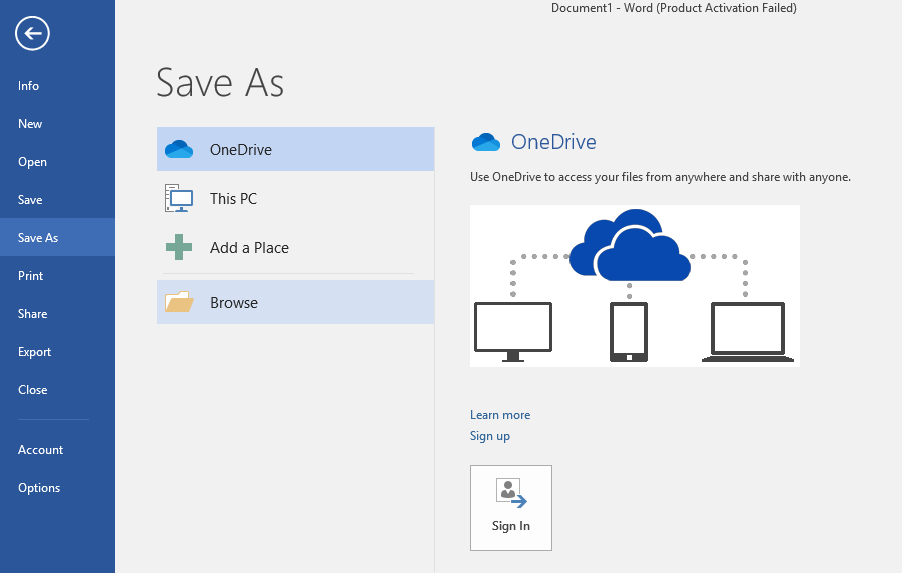Click the Save As page title
Viewport: 902px width, 573px height.
tap(220, 82)
